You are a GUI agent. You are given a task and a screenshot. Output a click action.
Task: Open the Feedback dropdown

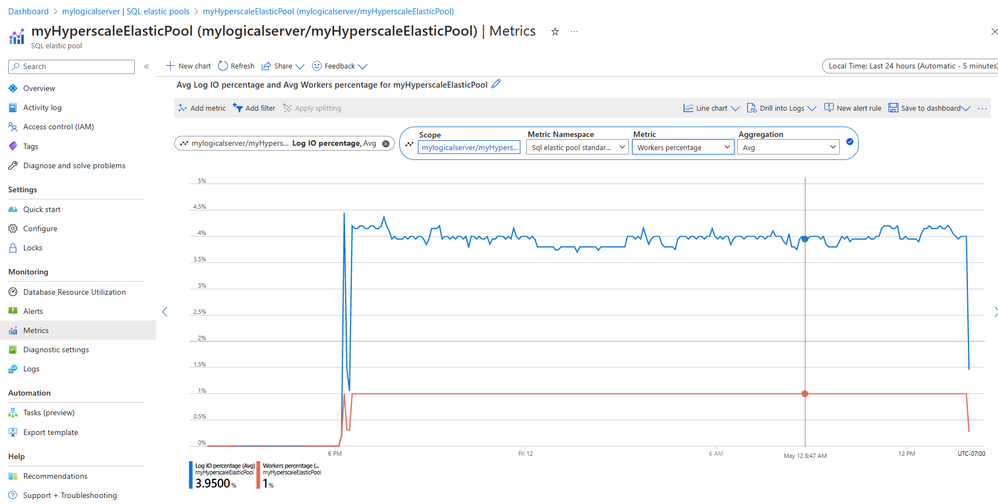(340, 66)
